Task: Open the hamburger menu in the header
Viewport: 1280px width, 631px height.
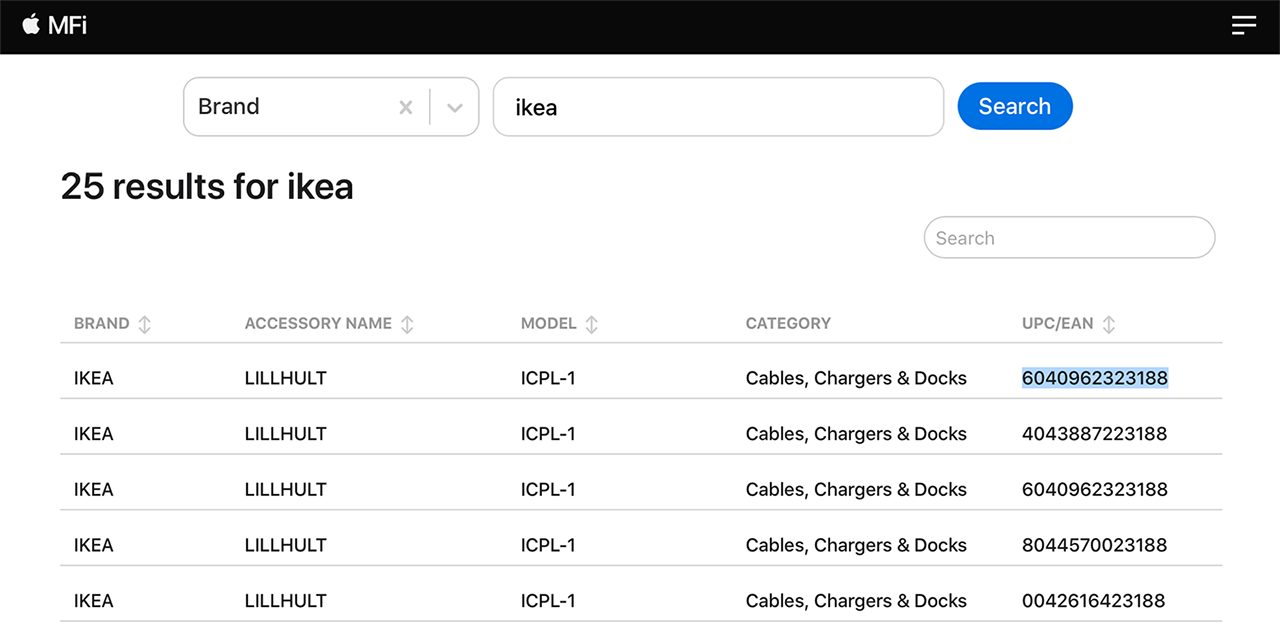Action: coord(1244,25)
